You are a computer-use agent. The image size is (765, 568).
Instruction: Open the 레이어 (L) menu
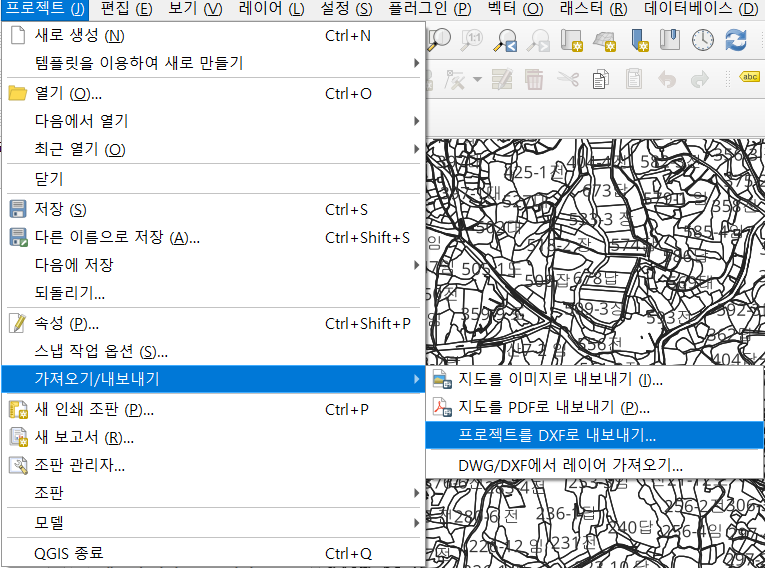(271, 9)
